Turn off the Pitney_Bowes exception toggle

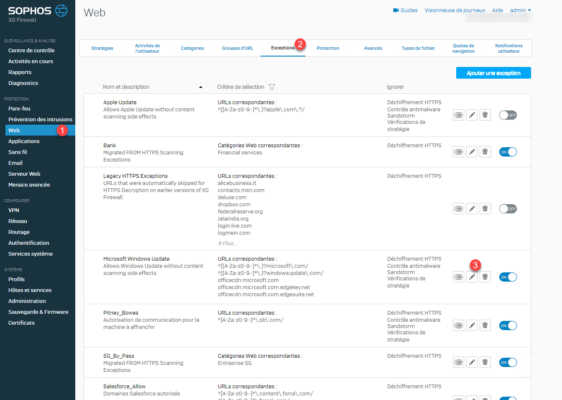[x=508, y=325]
